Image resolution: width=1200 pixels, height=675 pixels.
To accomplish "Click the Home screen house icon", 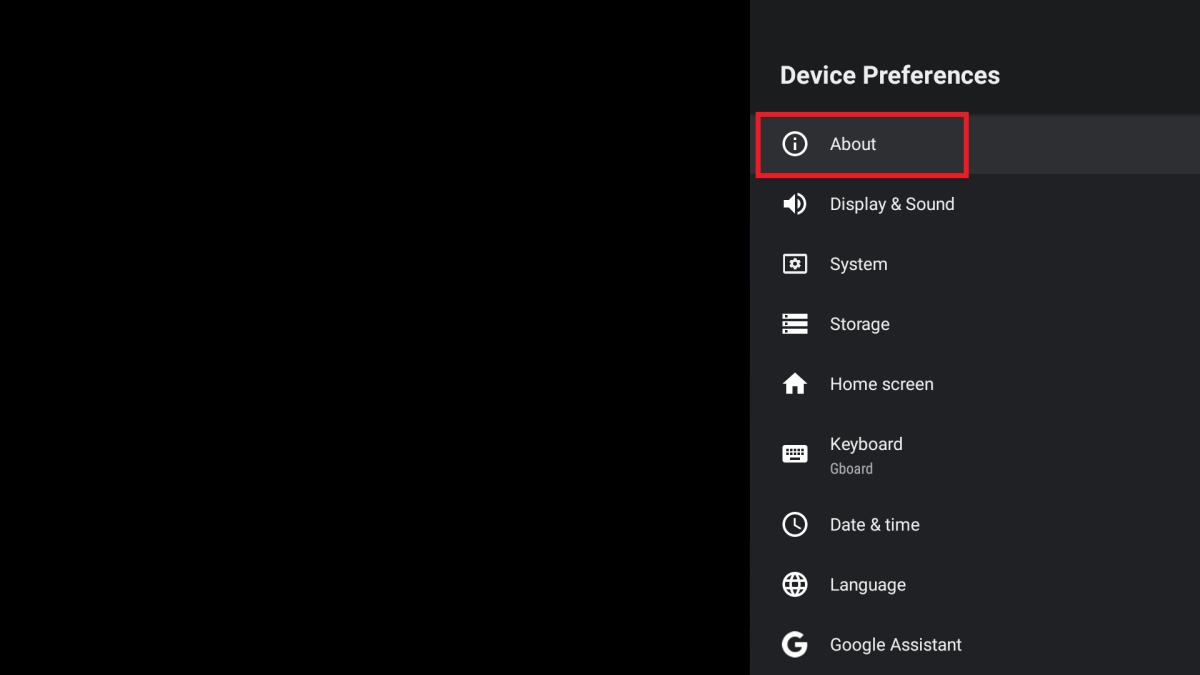I will [794, 384].
